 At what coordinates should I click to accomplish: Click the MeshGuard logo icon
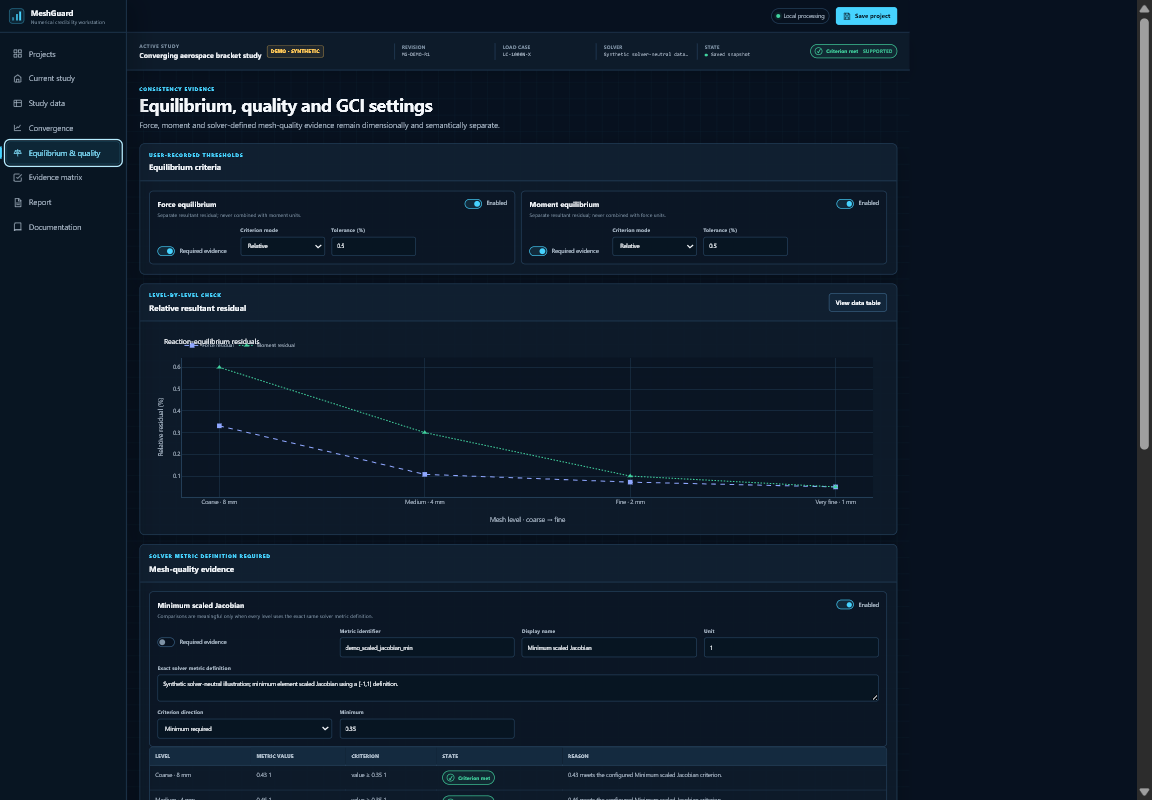(x=16, y=16)
